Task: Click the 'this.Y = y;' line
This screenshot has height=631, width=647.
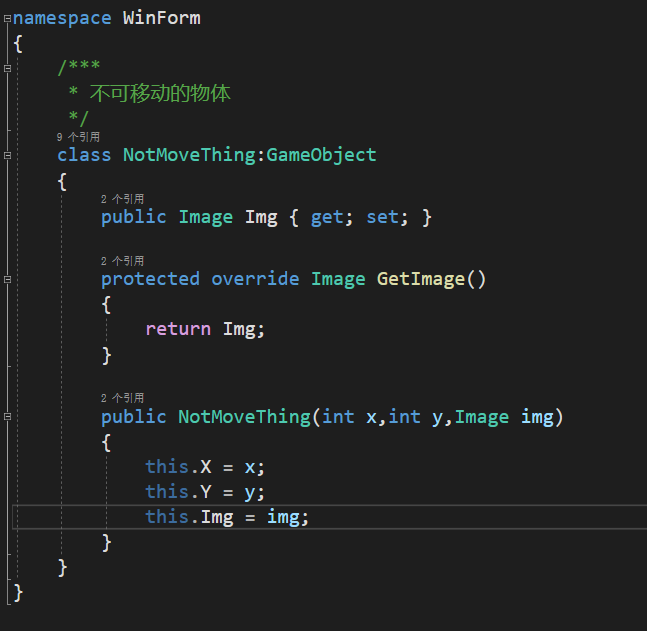Action: pos(205,492)
